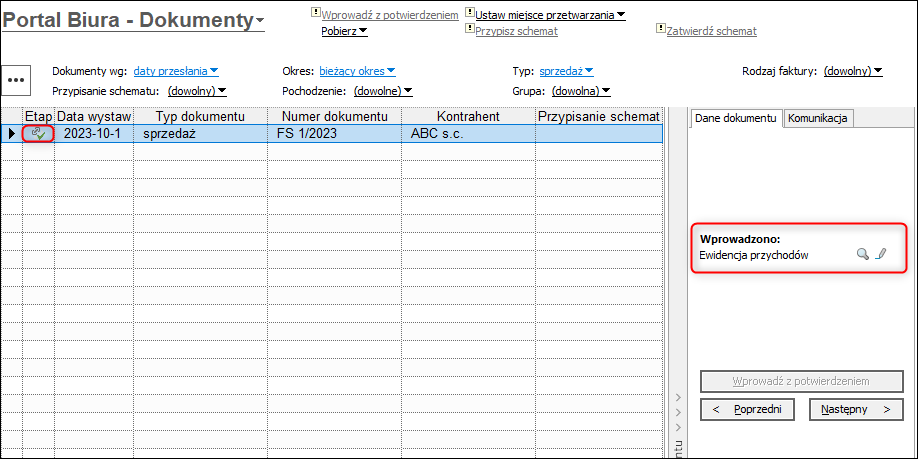This screenshot has width=918, height=459.
Task: Click the Wprowadź z potwierdzeniem button in panel
Action: tap(801, 381)
